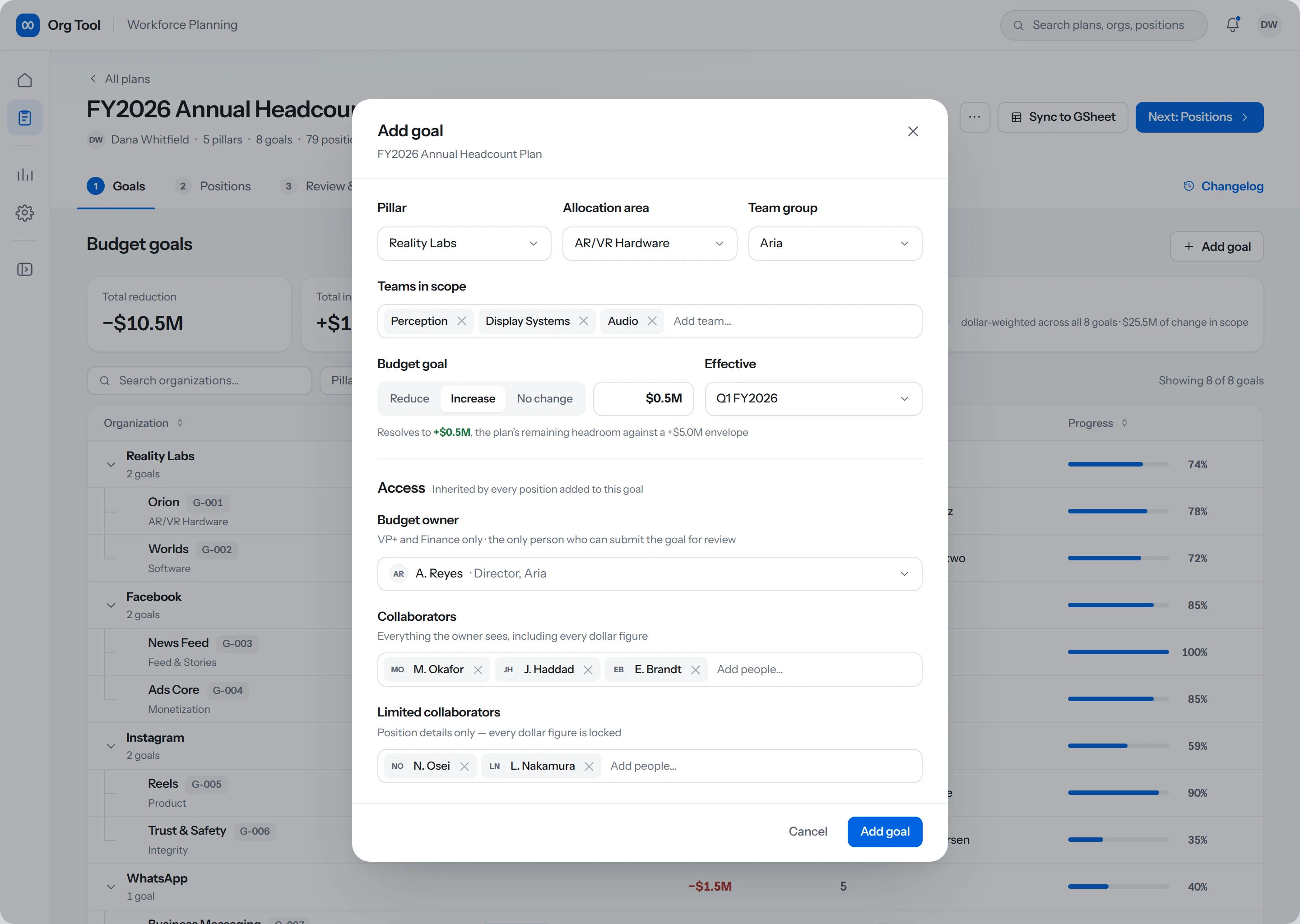Open the DW user avatar menu
The height and width of the screenshot is (924, 1300).
(1269, 25)
